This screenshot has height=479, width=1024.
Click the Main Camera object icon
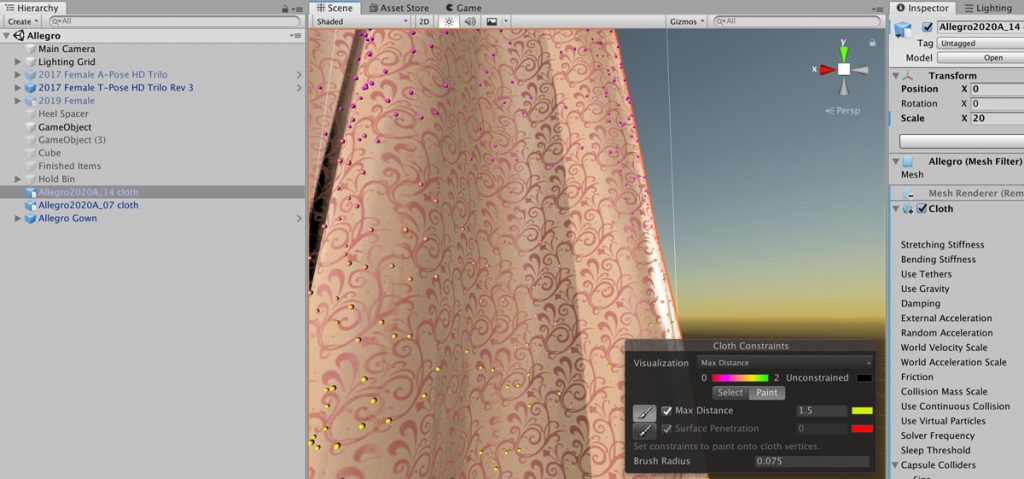click(x=30, y=49)
